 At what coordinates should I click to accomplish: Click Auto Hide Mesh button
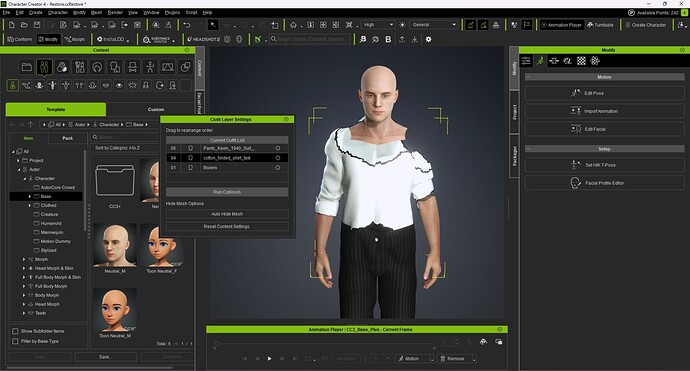(x=227, y=214)
